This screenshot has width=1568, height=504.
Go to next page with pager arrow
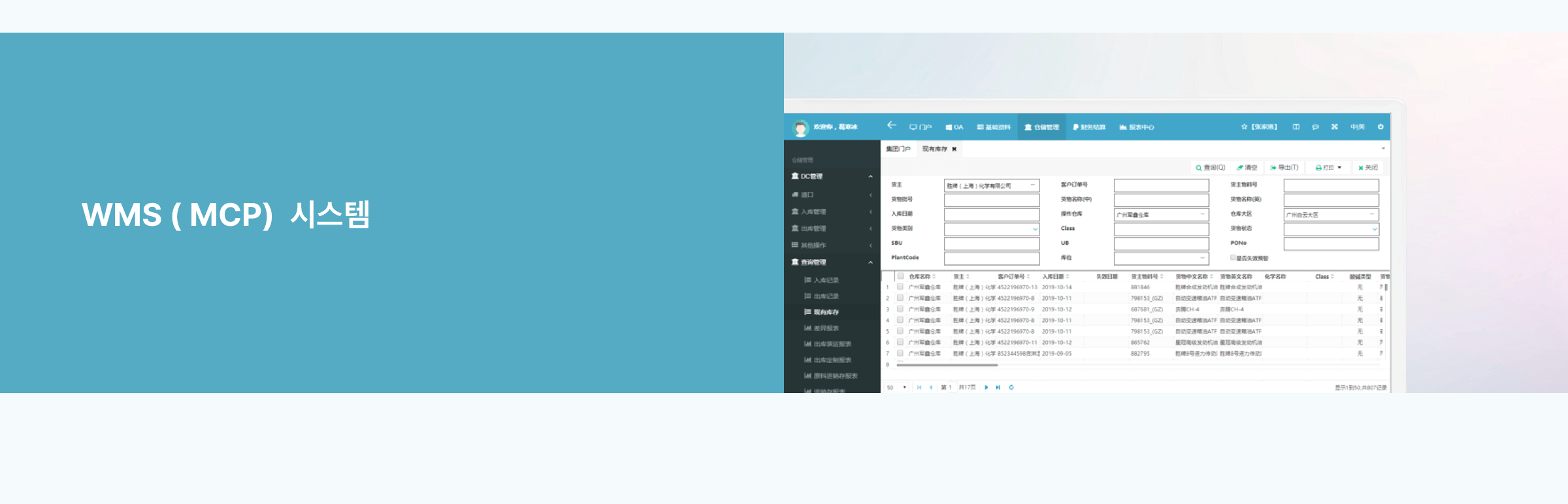point(986,387)
